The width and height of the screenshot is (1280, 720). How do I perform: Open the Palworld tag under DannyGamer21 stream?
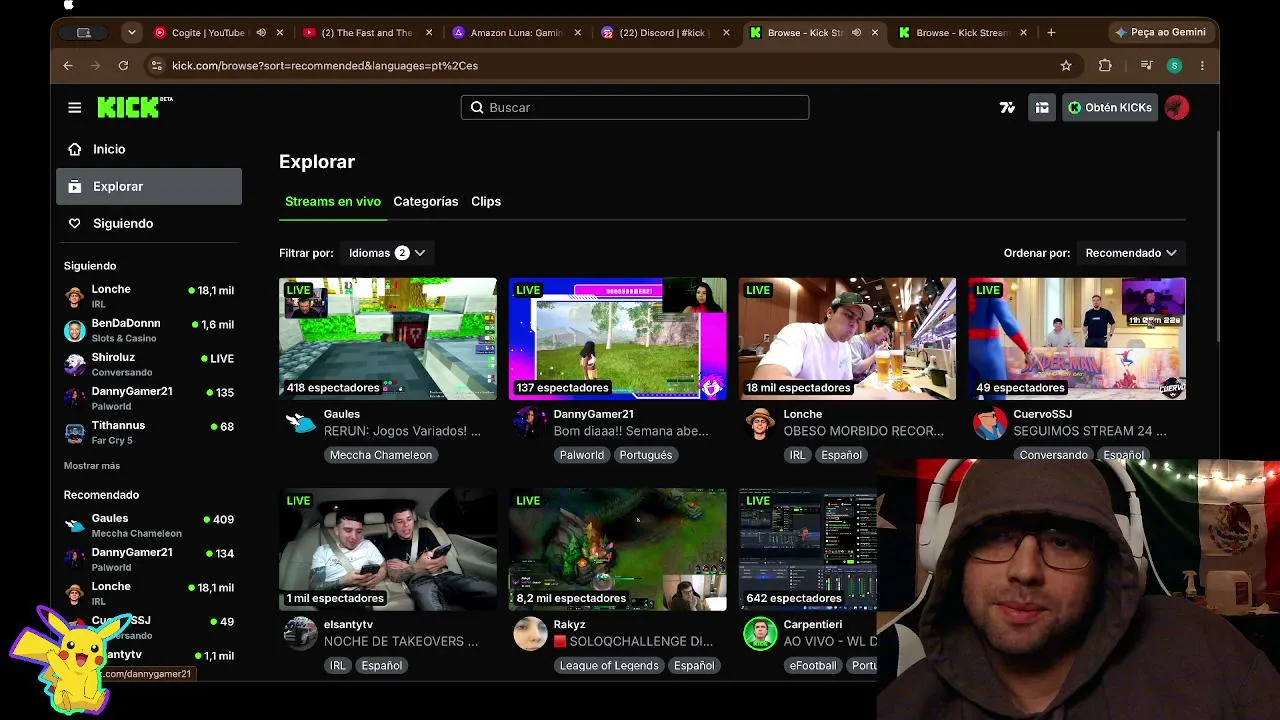coord(582,455)
